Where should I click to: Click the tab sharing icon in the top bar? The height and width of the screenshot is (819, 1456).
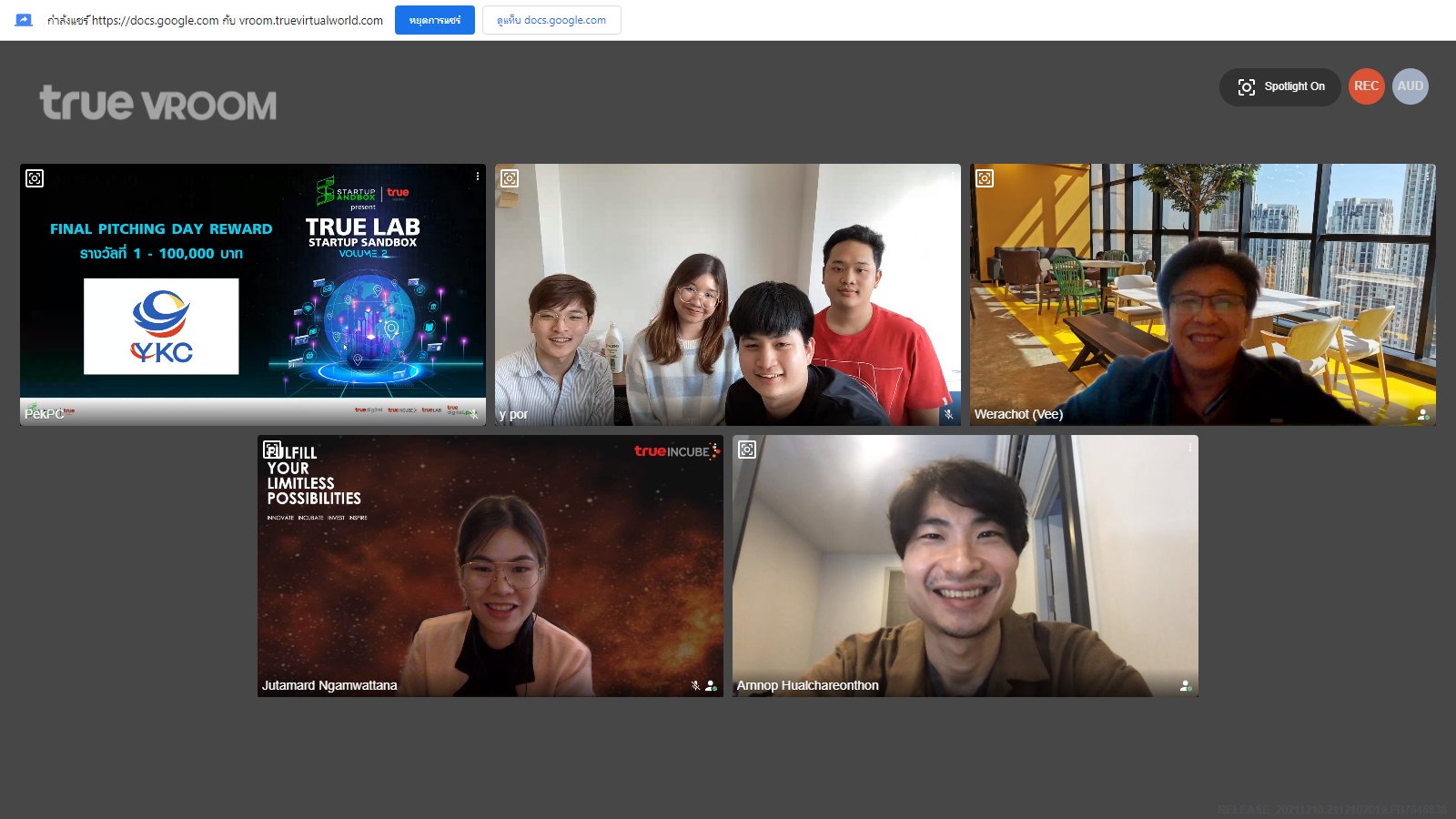click(24, 20)
